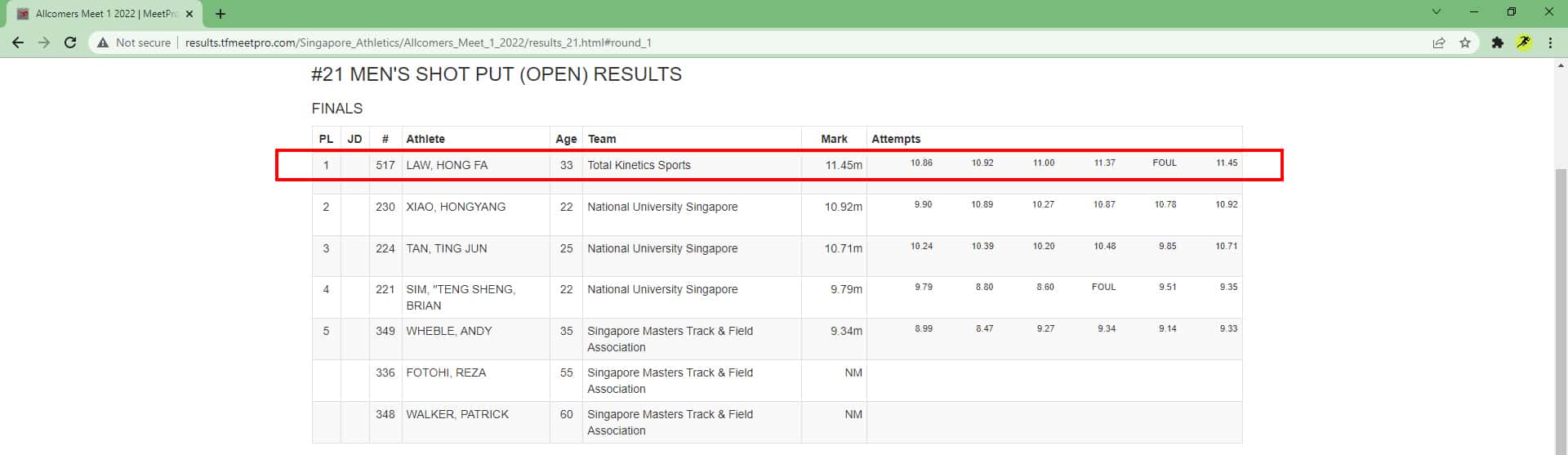Viewport: 1568px width, 455px height.
Task: Click the Team column header
Action: (602, 139)
